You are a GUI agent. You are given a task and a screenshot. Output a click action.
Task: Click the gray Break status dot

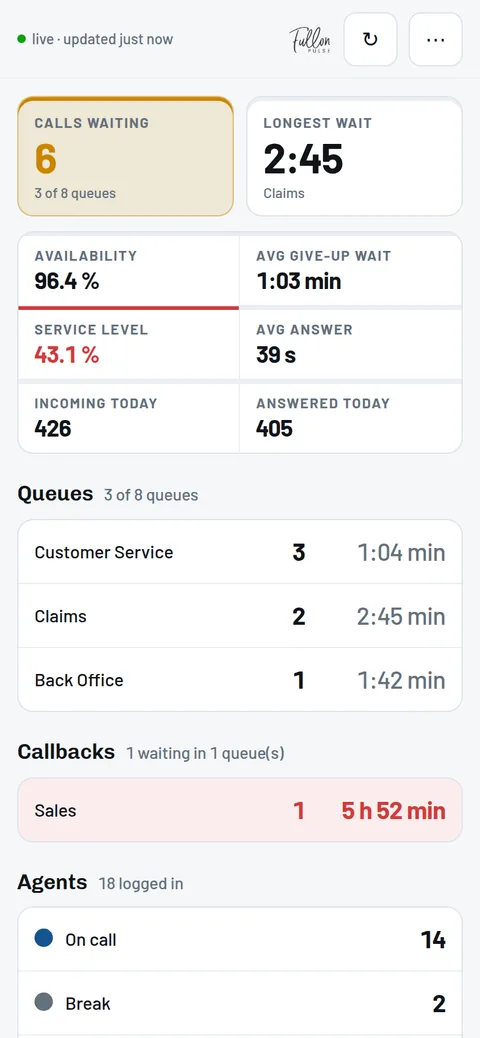click(44, 1002)
